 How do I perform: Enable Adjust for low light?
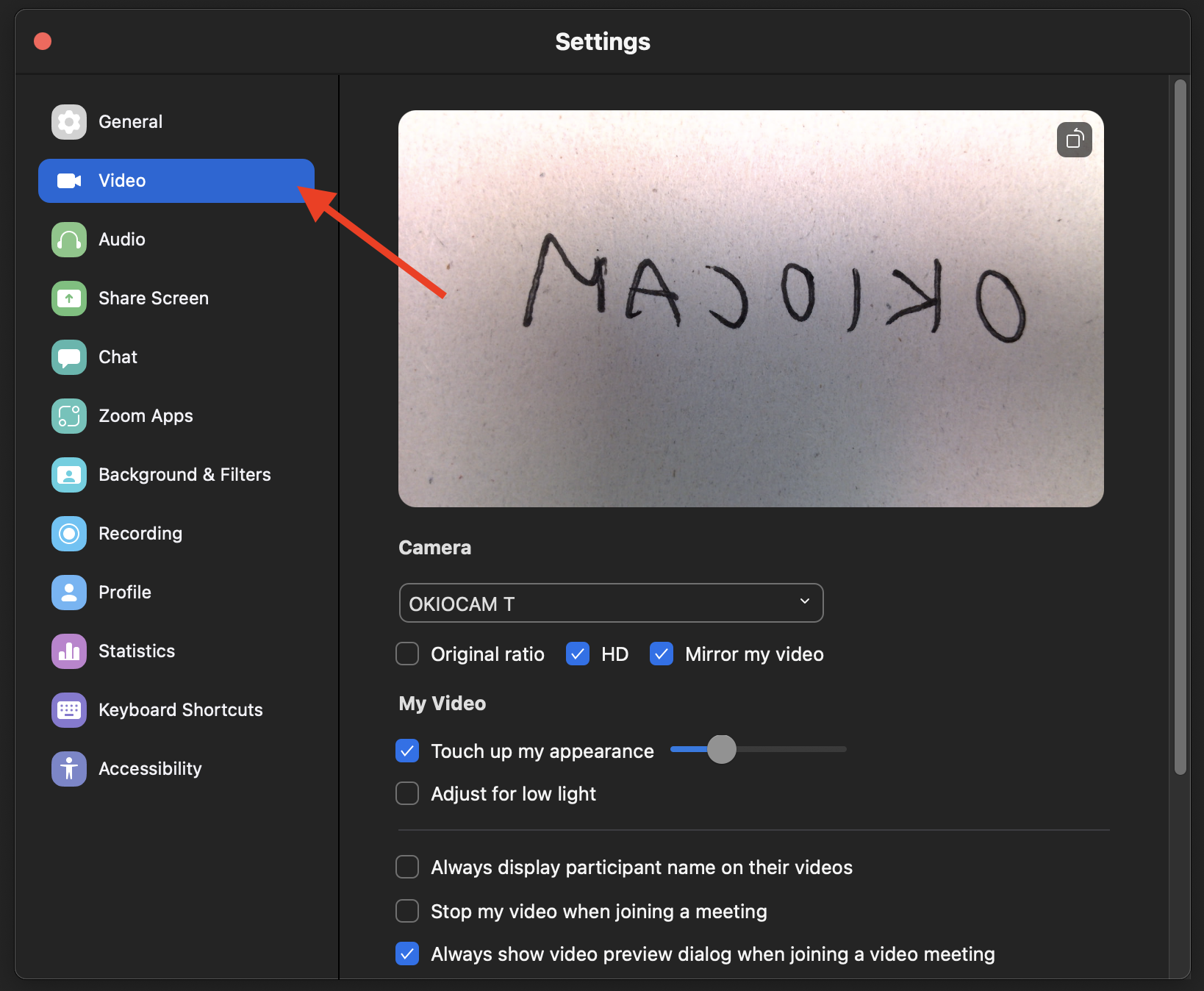pyautogui.click(x=407, y=793)
